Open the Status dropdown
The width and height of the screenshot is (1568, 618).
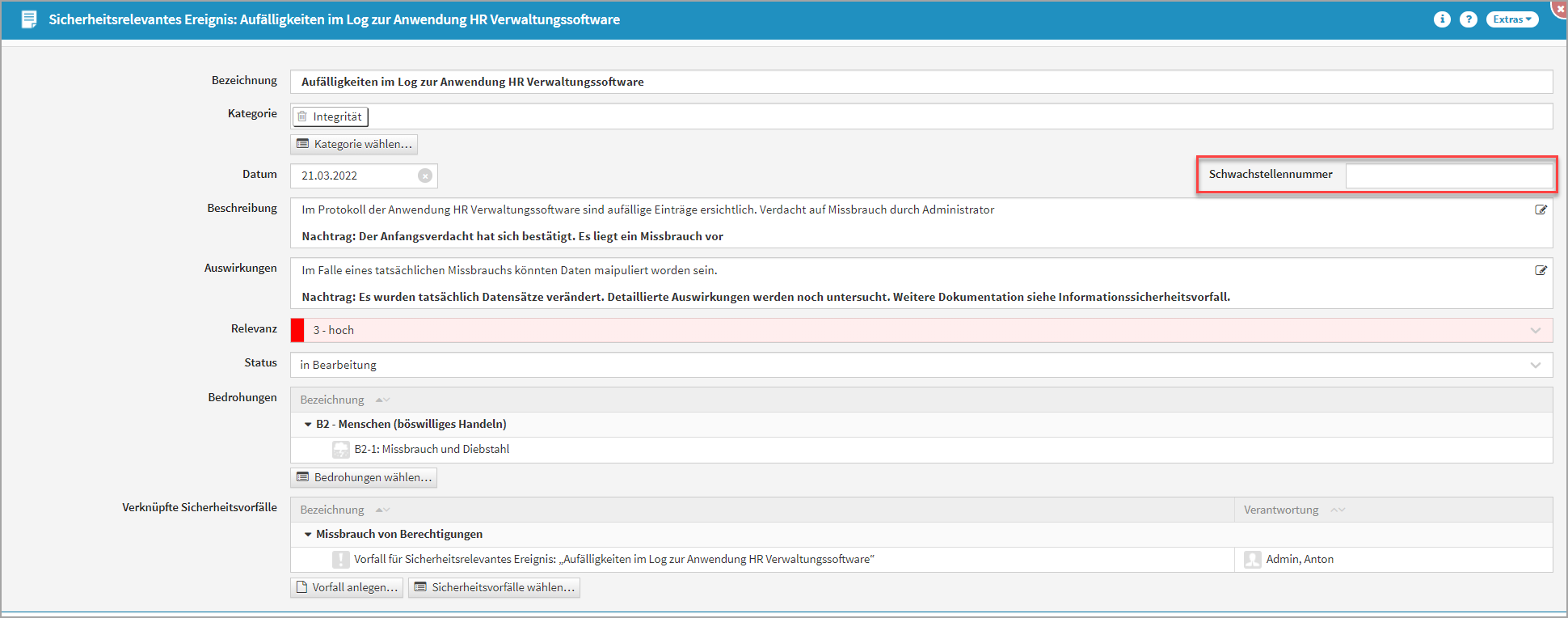tap(1535, 365)
